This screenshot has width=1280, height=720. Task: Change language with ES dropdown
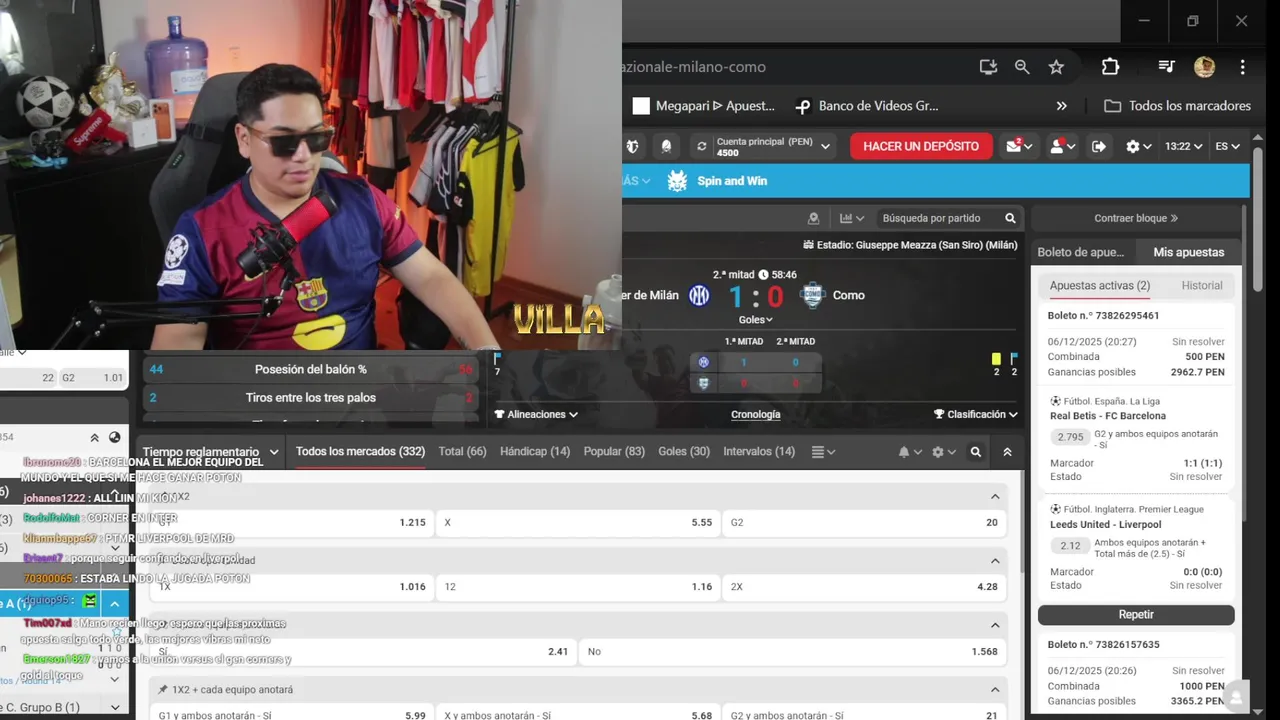(x=1227, y=146)
